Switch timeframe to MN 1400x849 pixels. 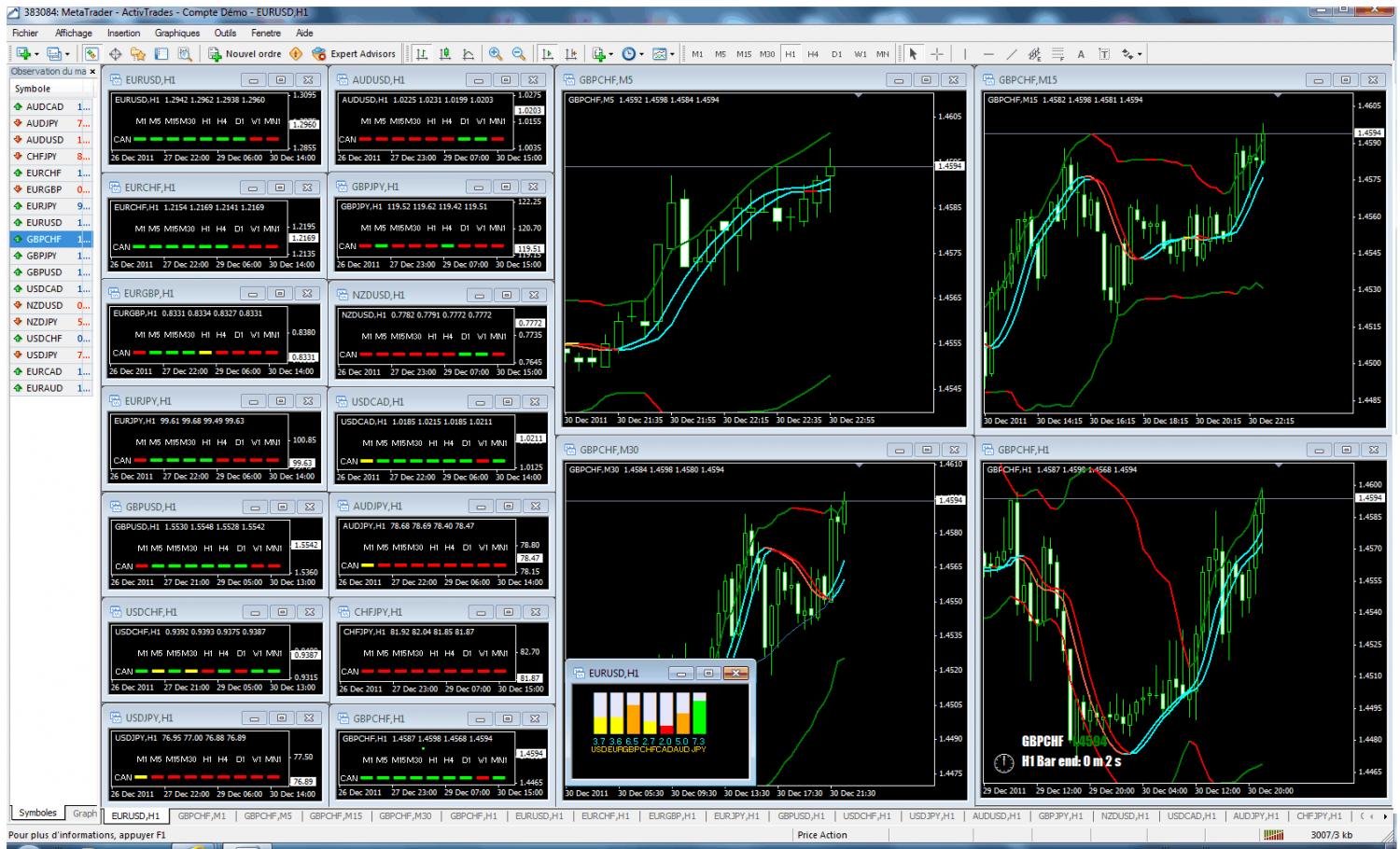[883, 53]
